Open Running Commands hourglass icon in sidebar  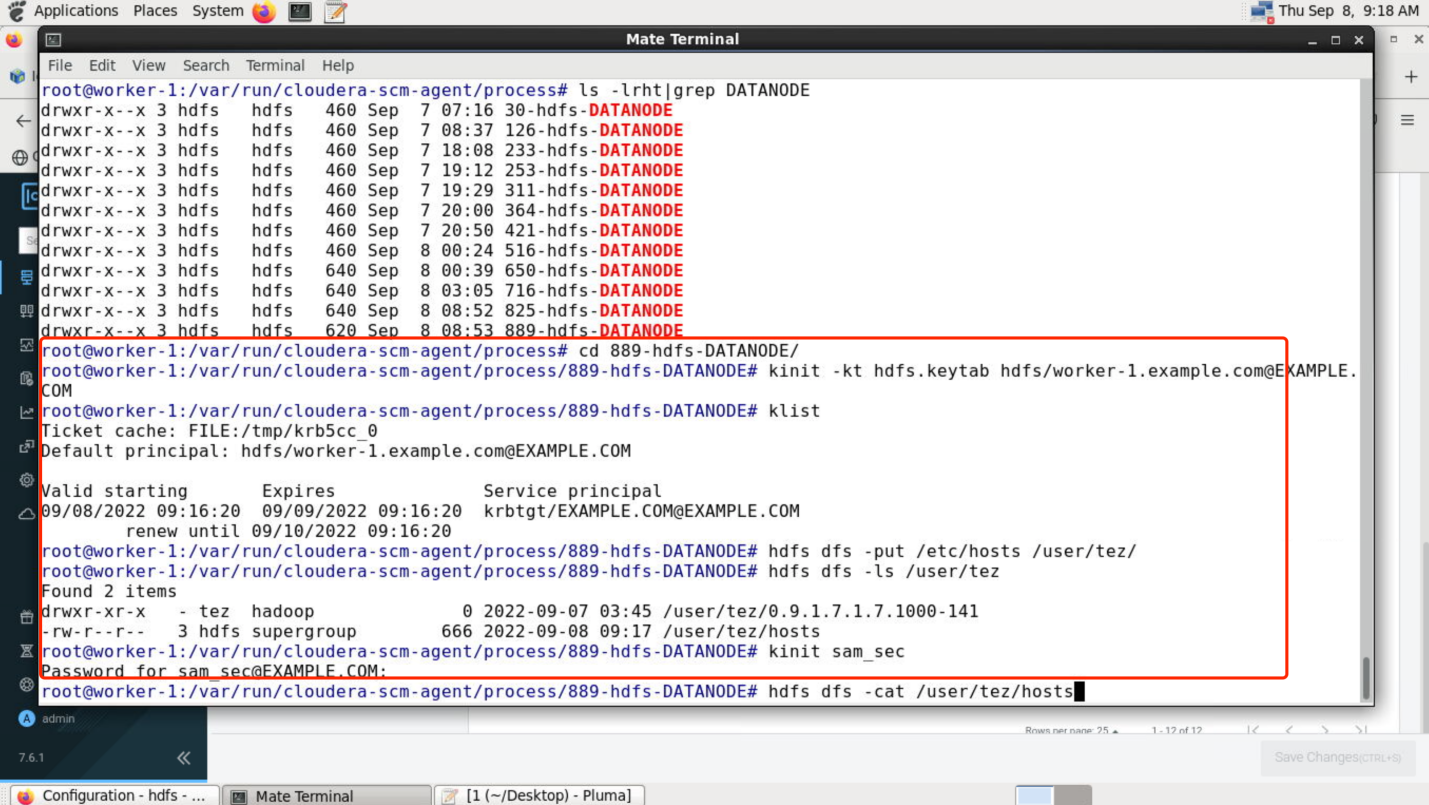[27, 651]
